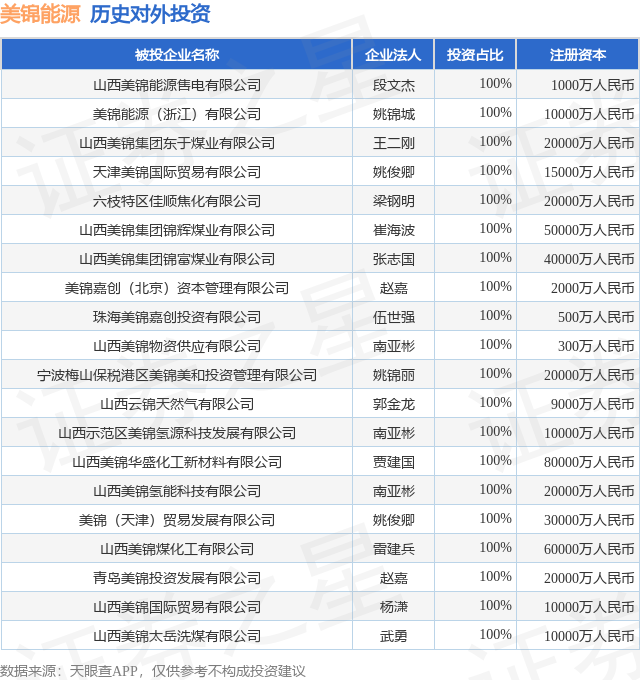Click 50000万人民币 registered capital value
640x680 pixels.
[x=589, y=230]
